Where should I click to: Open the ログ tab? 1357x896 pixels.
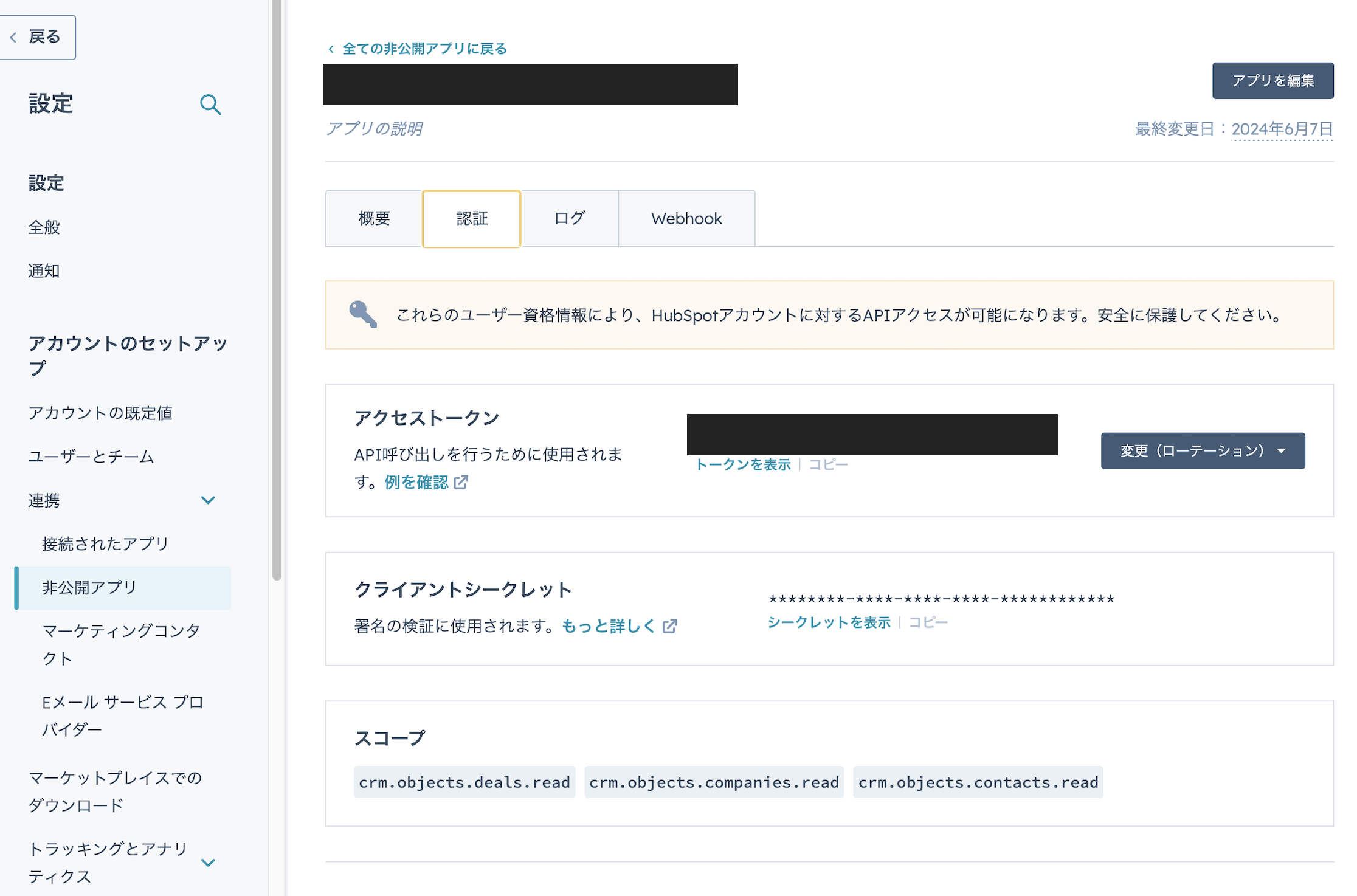[x=568, y=218]
